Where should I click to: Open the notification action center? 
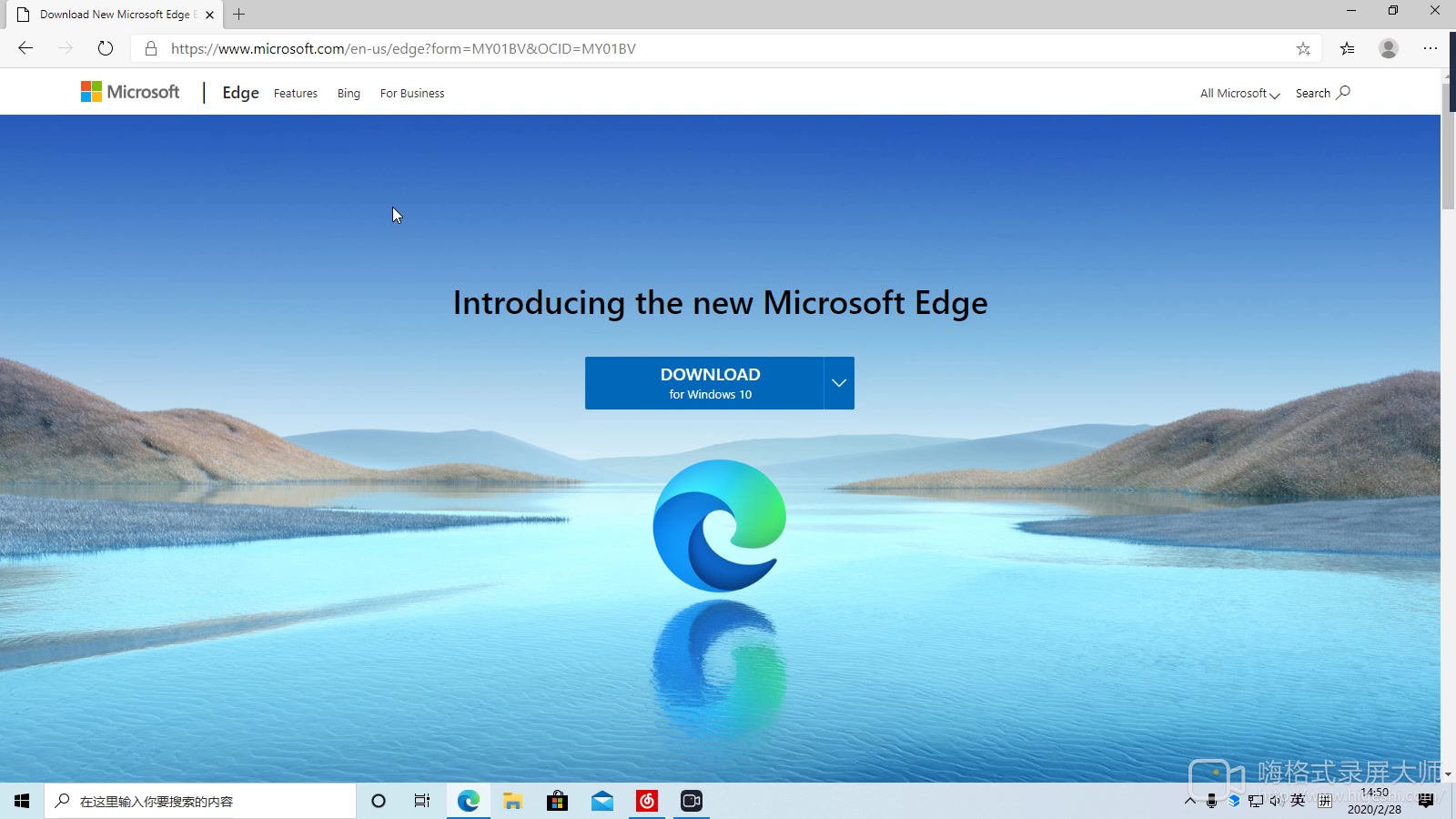pos(1426,801)
